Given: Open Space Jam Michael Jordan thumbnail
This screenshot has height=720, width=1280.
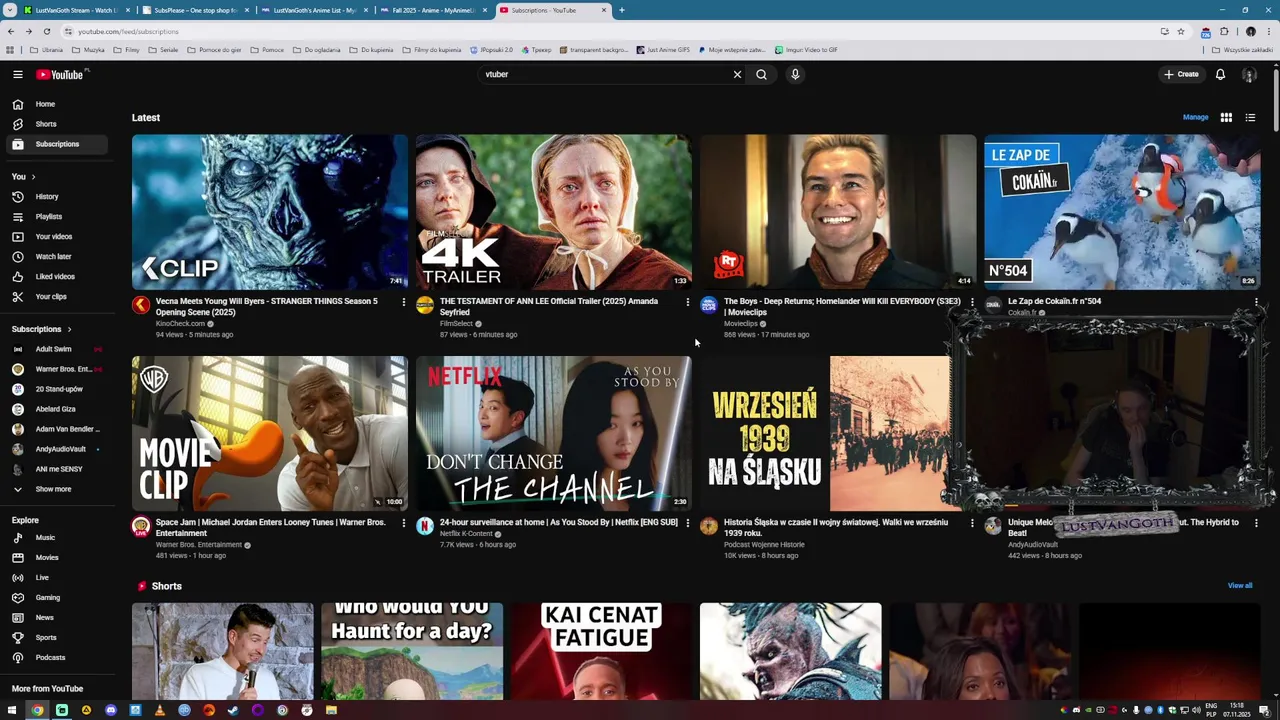Looking at the screenshot, I should [270, 433].
